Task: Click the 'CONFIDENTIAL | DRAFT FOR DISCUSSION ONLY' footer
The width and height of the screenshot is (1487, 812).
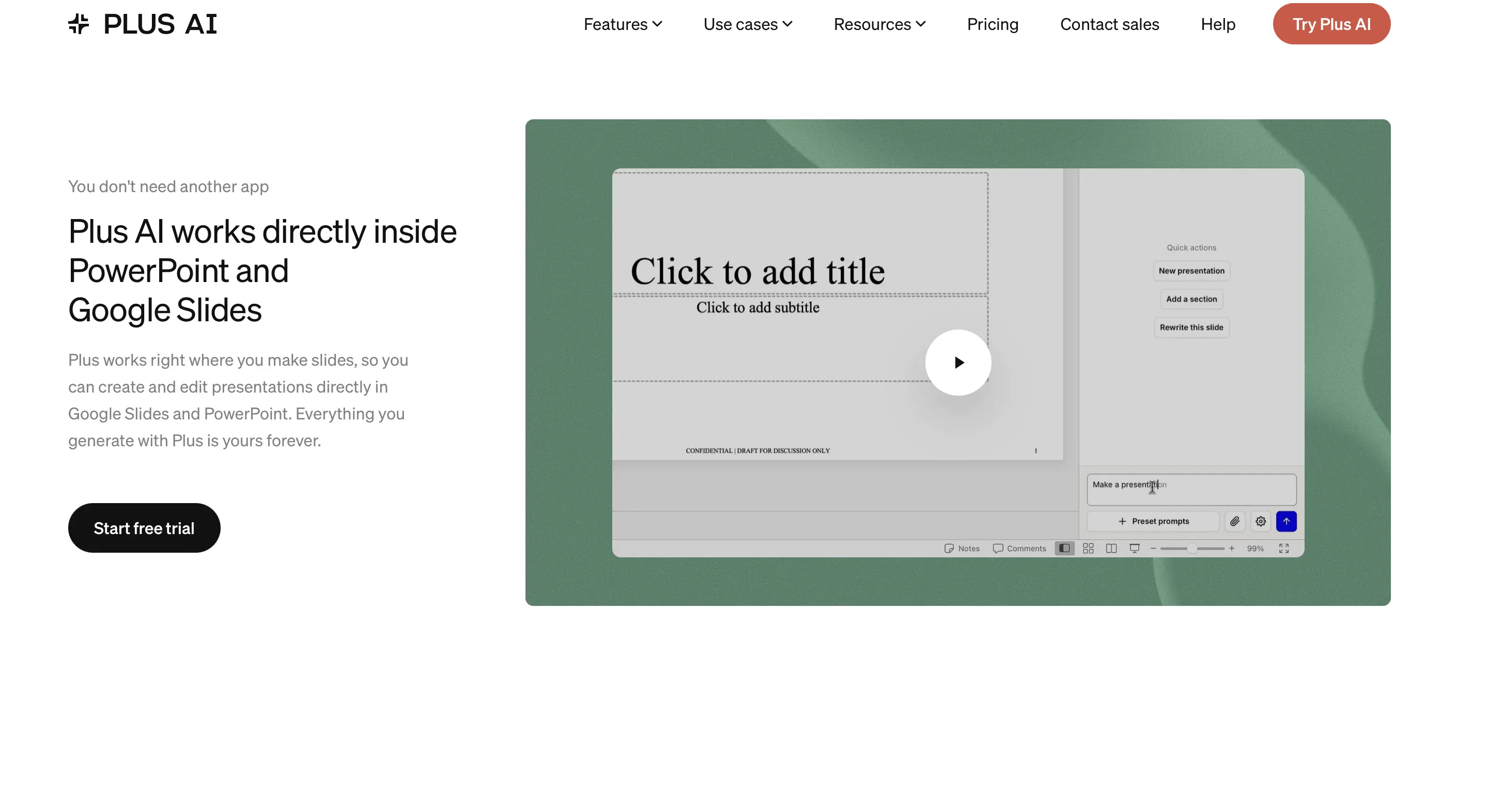Action: (757, 451)
